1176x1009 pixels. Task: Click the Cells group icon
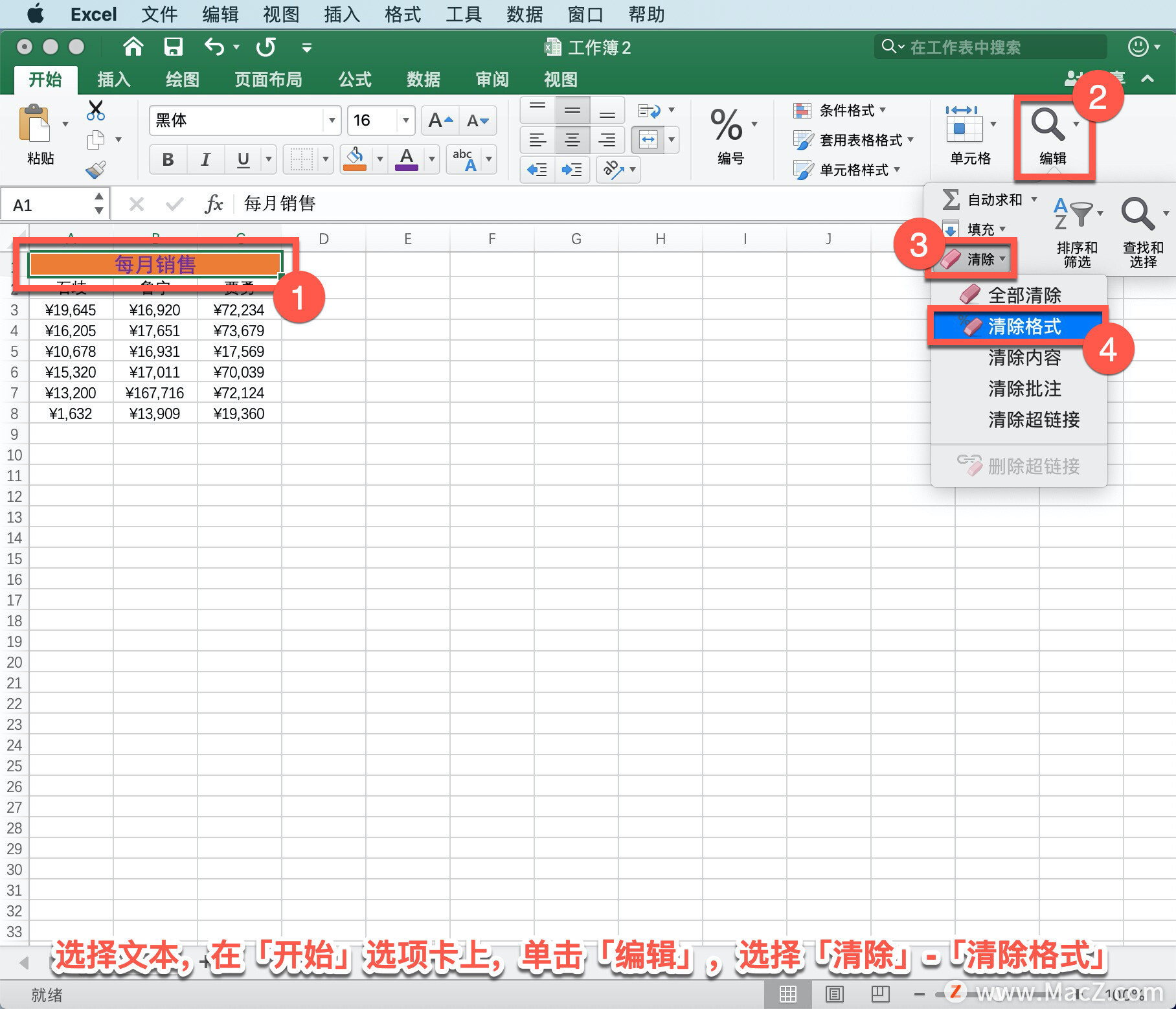click(x=964, y=124)
